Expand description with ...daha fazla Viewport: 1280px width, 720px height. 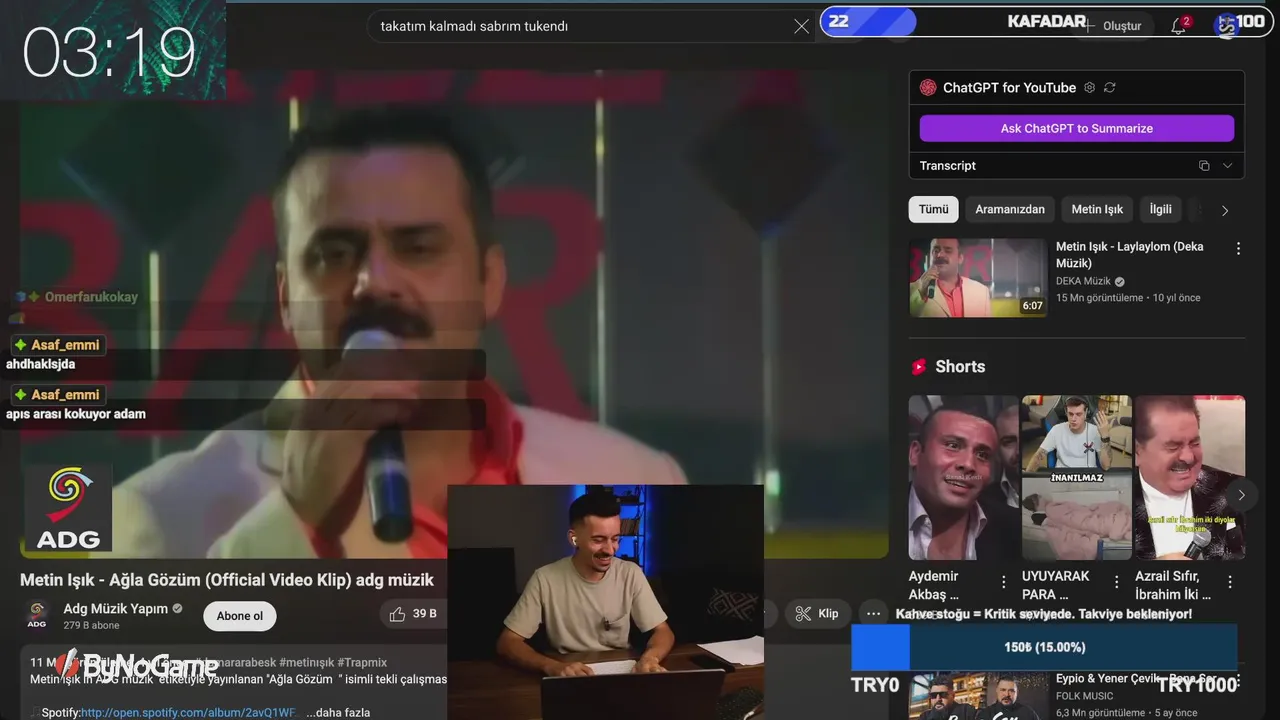tap(338, 713)
